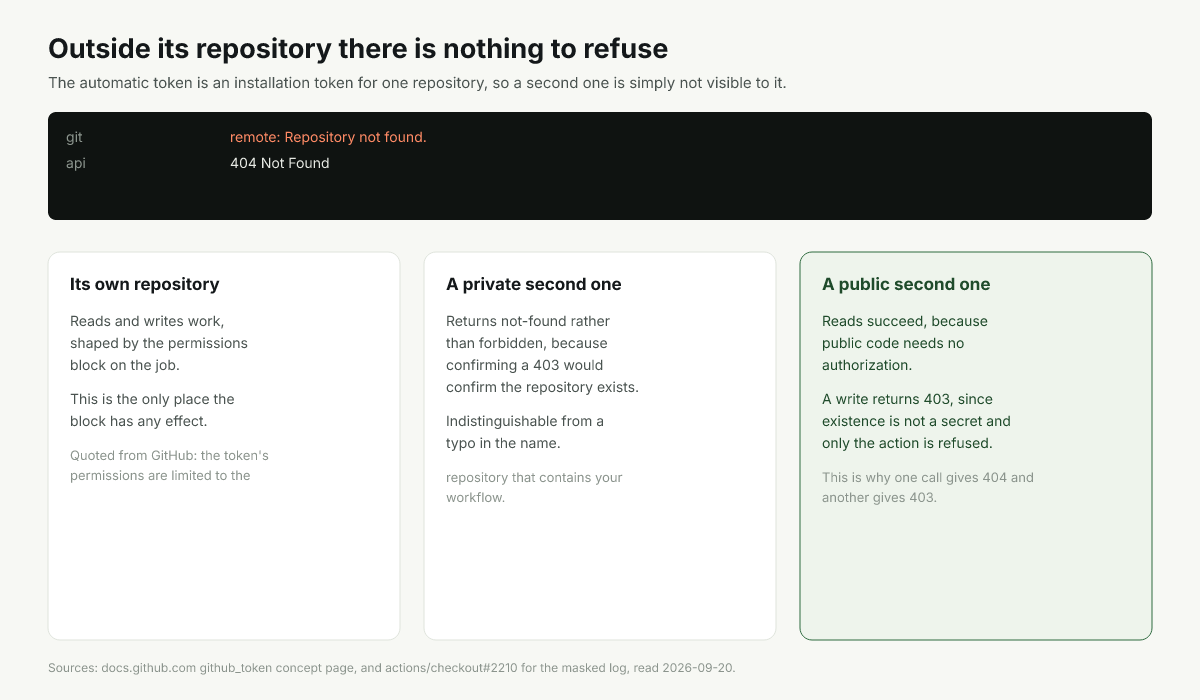
Task: Click the text 'Indistinguishable from a typo in the name.'
Action: pyautogui.click(x=525, y=432)
